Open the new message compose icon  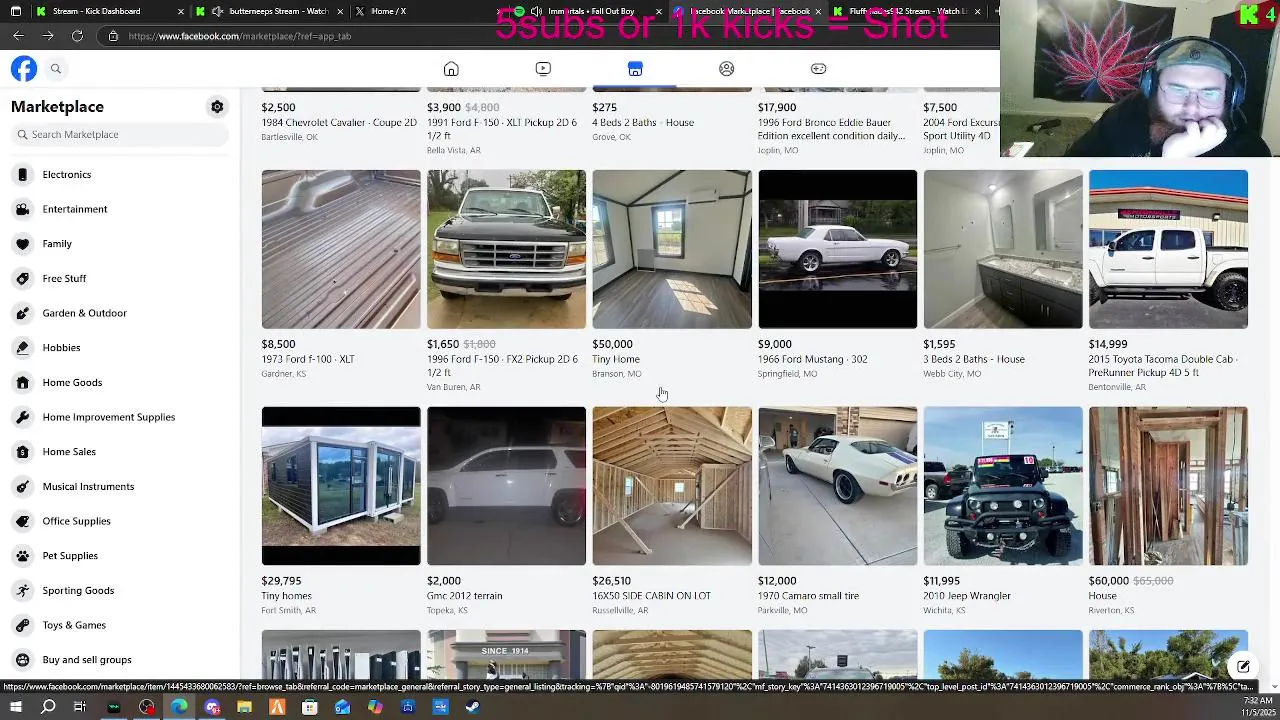[1243, 666]
